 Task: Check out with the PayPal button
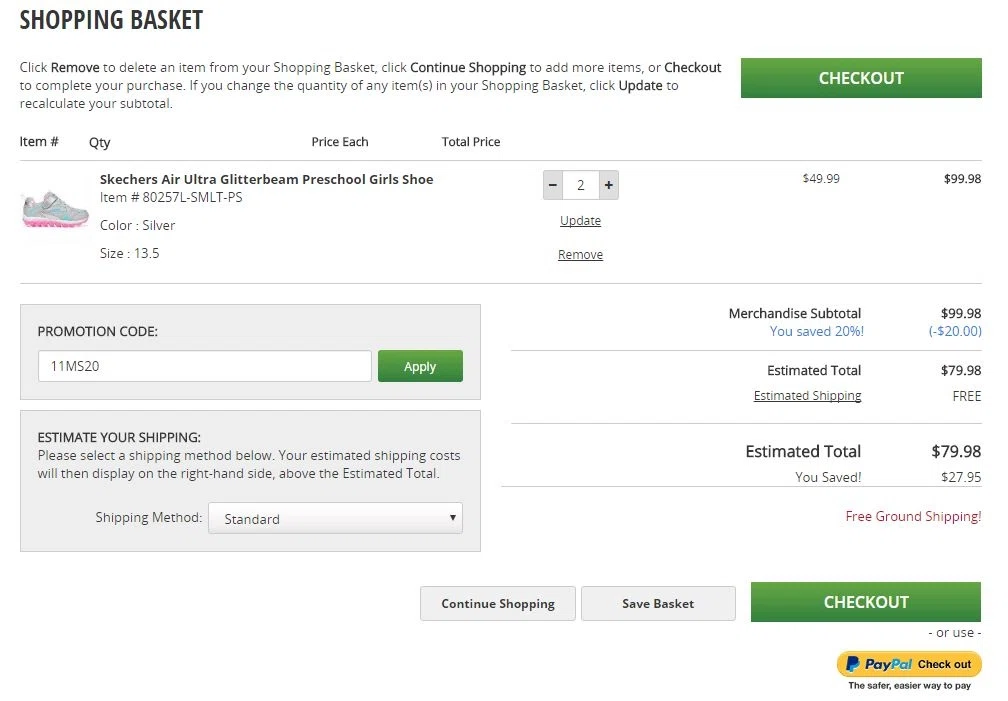click(x=909, y=664)
